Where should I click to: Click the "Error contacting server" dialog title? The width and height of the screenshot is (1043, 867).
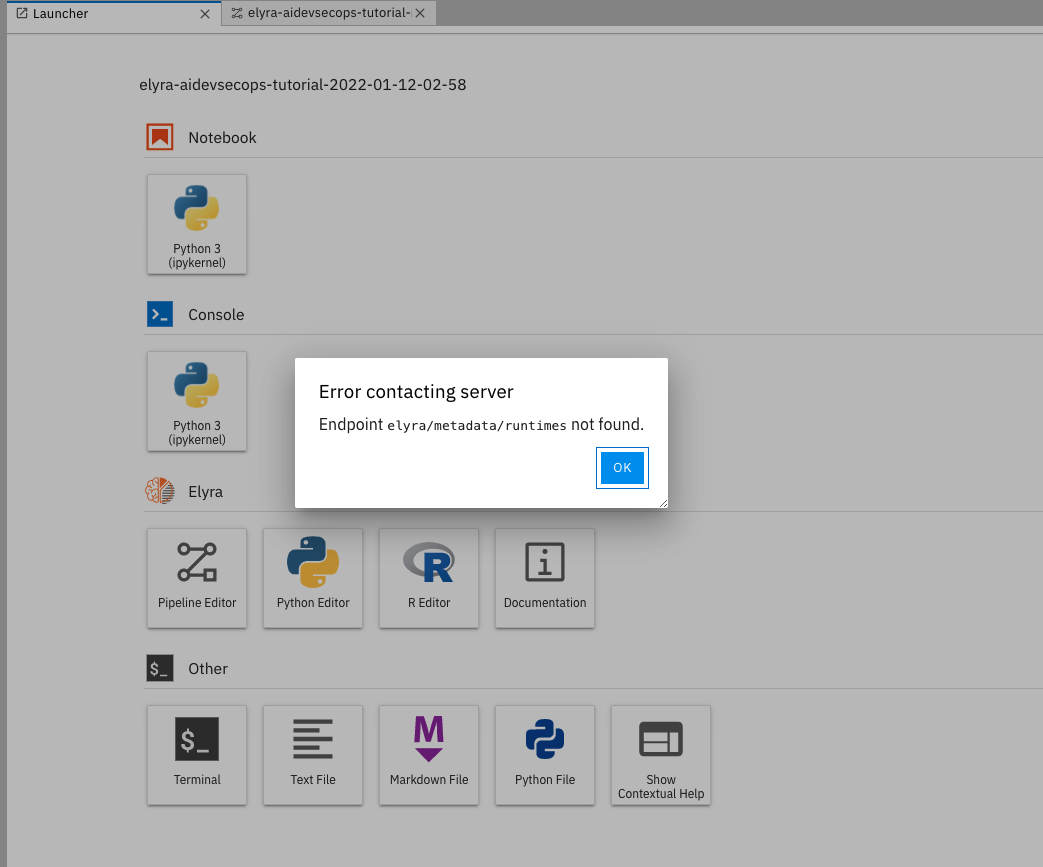click(416, 392)
